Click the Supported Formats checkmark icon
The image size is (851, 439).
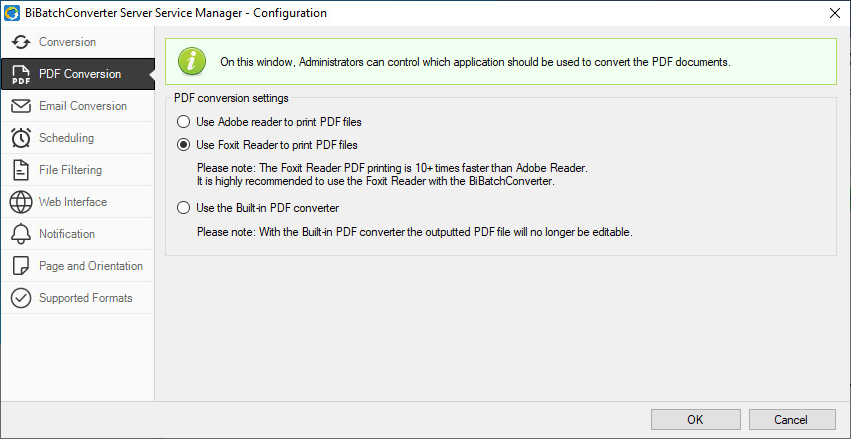click(x=21, y=298)
